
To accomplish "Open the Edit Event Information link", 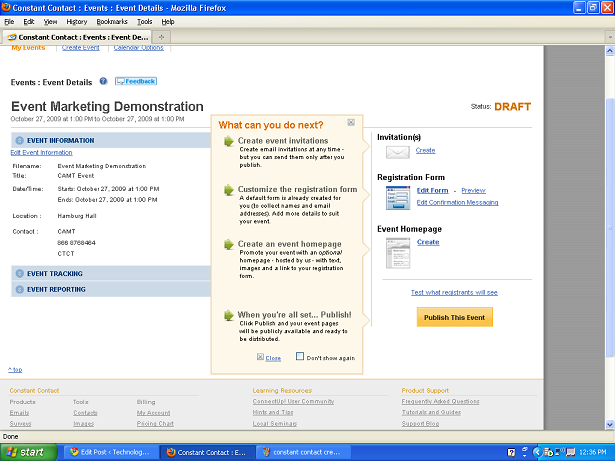I will point(41,153).
